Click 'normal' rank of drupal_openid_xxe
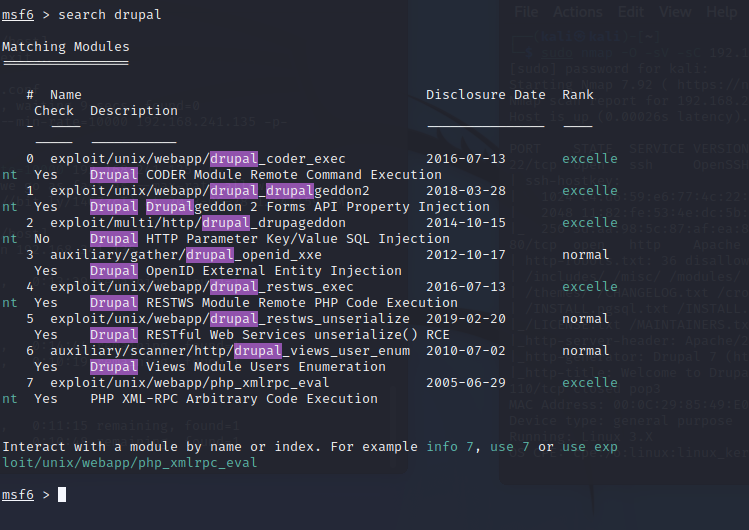 click(586, 254)
